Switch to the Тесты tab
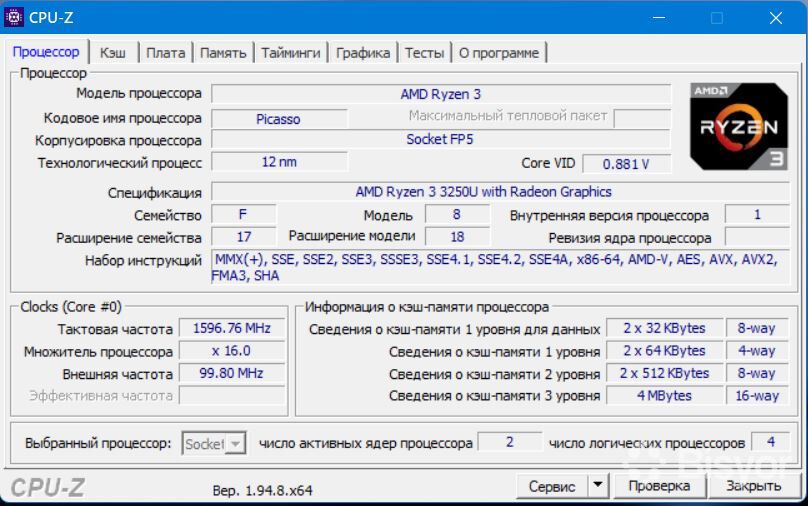Screen dimensions: 808x506 tap(424, 53)
